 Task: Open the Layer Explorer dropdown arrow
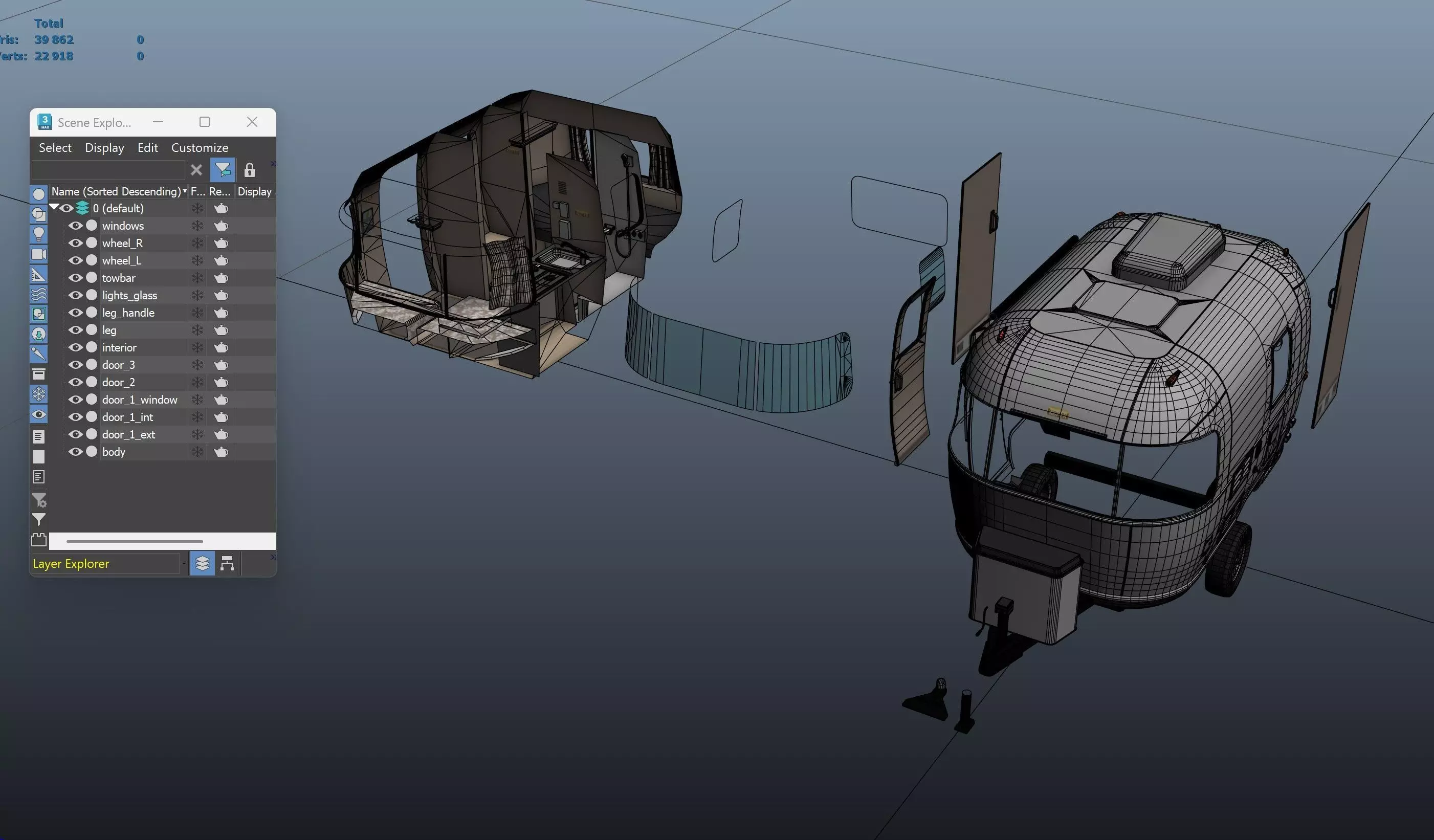click(x=183, y=563)
